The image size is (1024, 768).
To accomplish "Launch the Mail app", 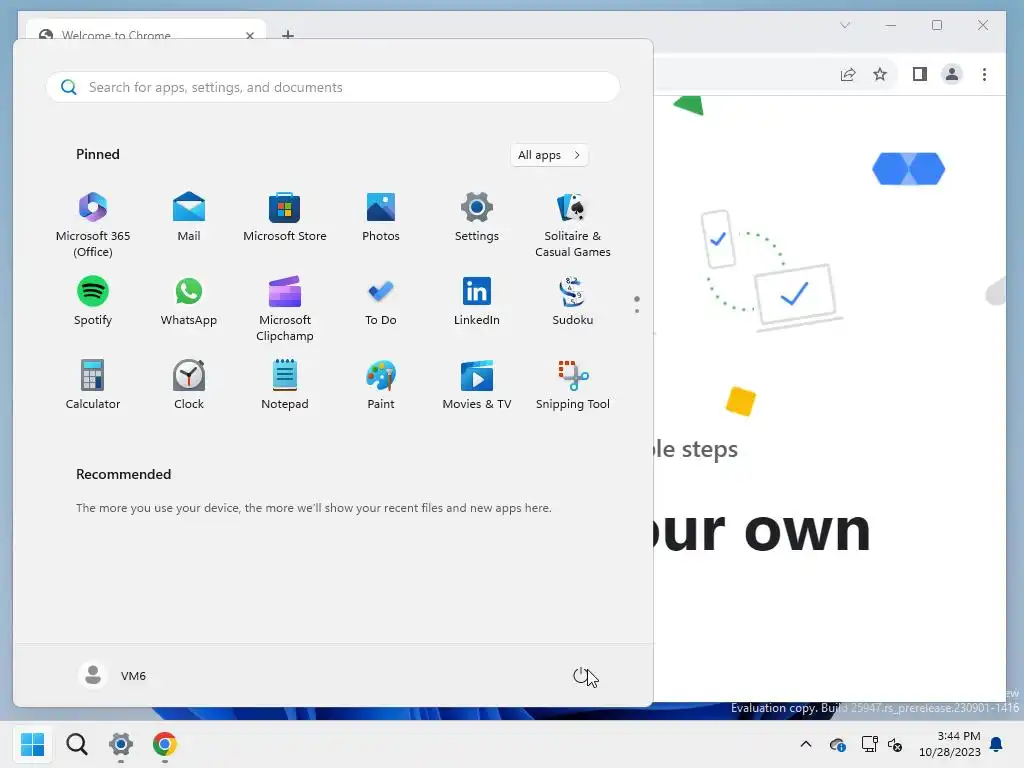I will [189, 216].
